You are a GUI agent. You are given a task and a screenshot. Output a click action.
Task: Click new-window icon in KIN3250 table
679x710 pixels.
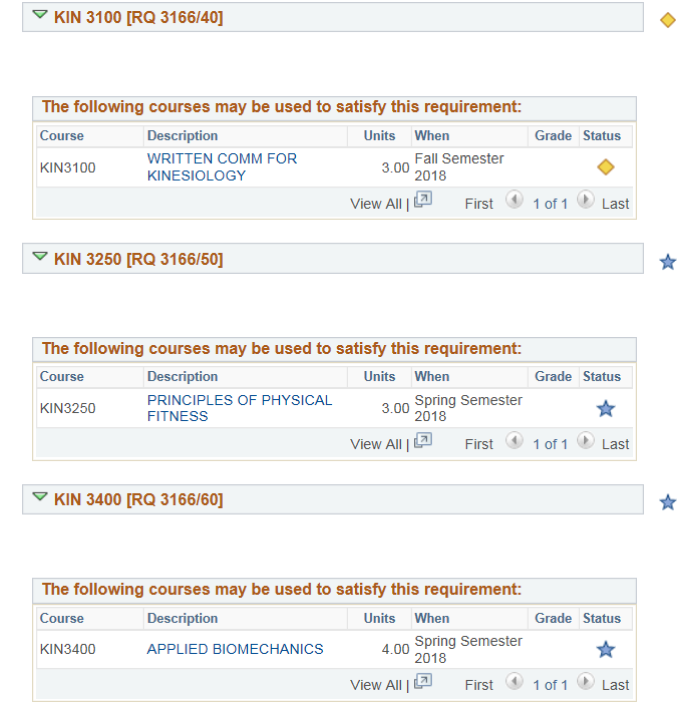pyautogui.click(x=423, y=442)
